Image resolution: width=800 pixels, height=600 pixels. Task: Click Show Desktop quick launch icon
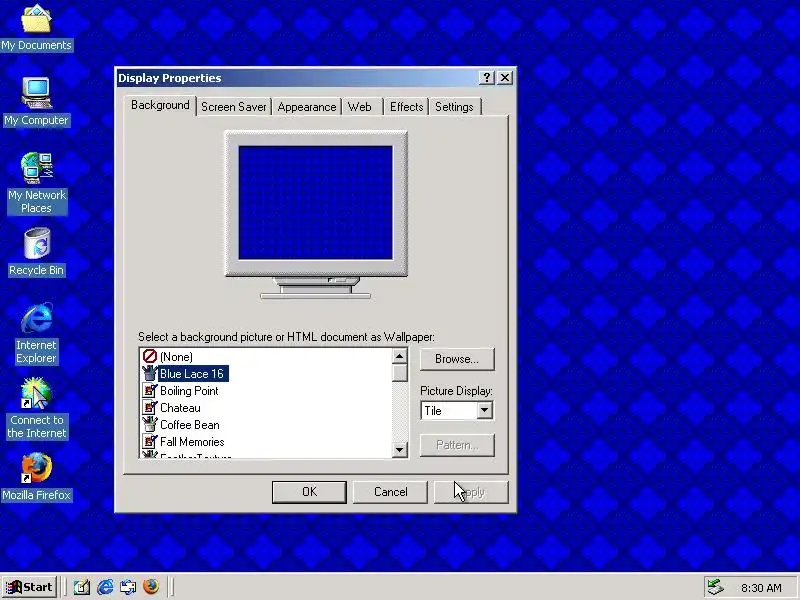pyautogui.click(x=82, y=587)
